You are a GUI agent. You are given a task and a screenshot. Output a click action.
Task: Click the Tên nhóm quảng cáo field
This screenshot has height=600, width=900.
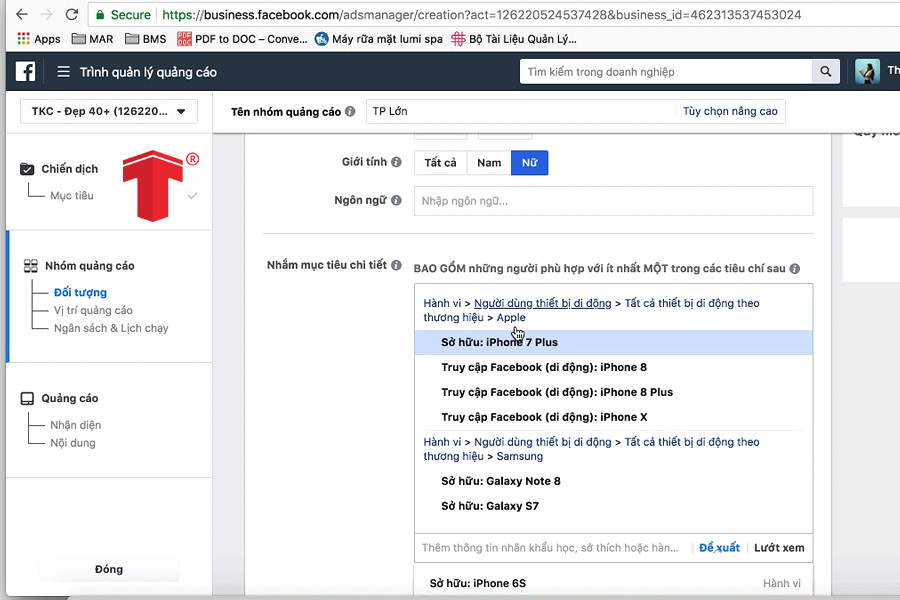click(521, 111)
